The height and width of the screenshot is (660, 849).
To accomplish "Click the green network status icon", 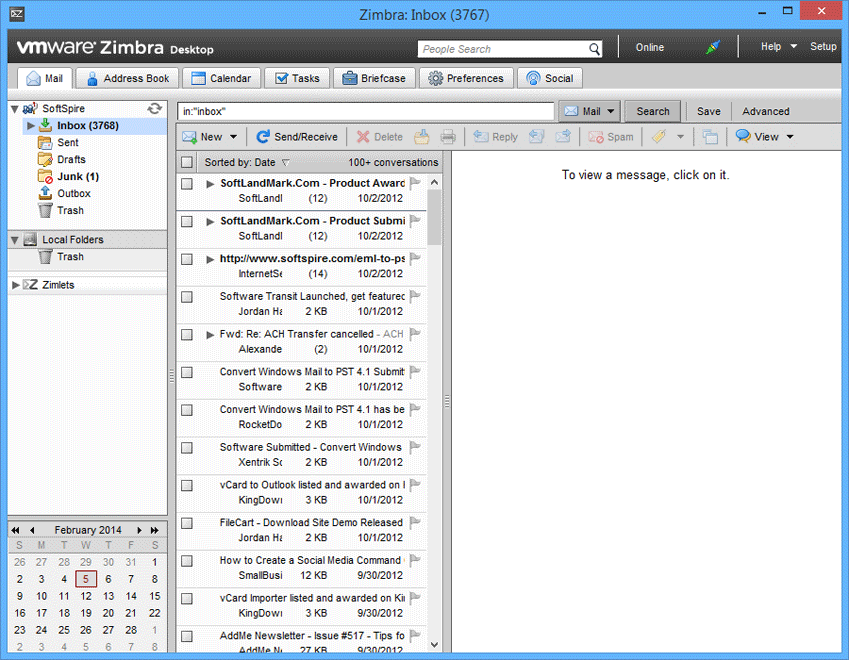I will (x=713, y=47).
